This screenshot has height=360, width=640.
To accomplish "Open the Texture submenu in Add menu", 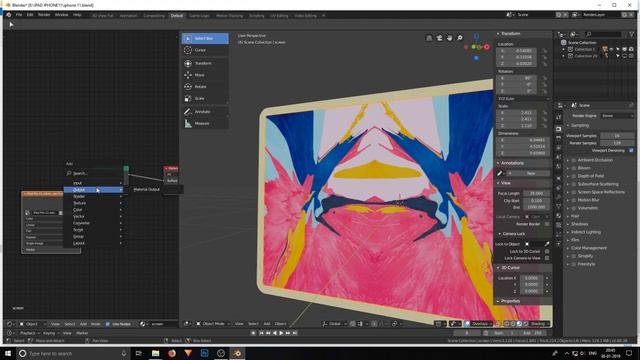I will point(93,203).
